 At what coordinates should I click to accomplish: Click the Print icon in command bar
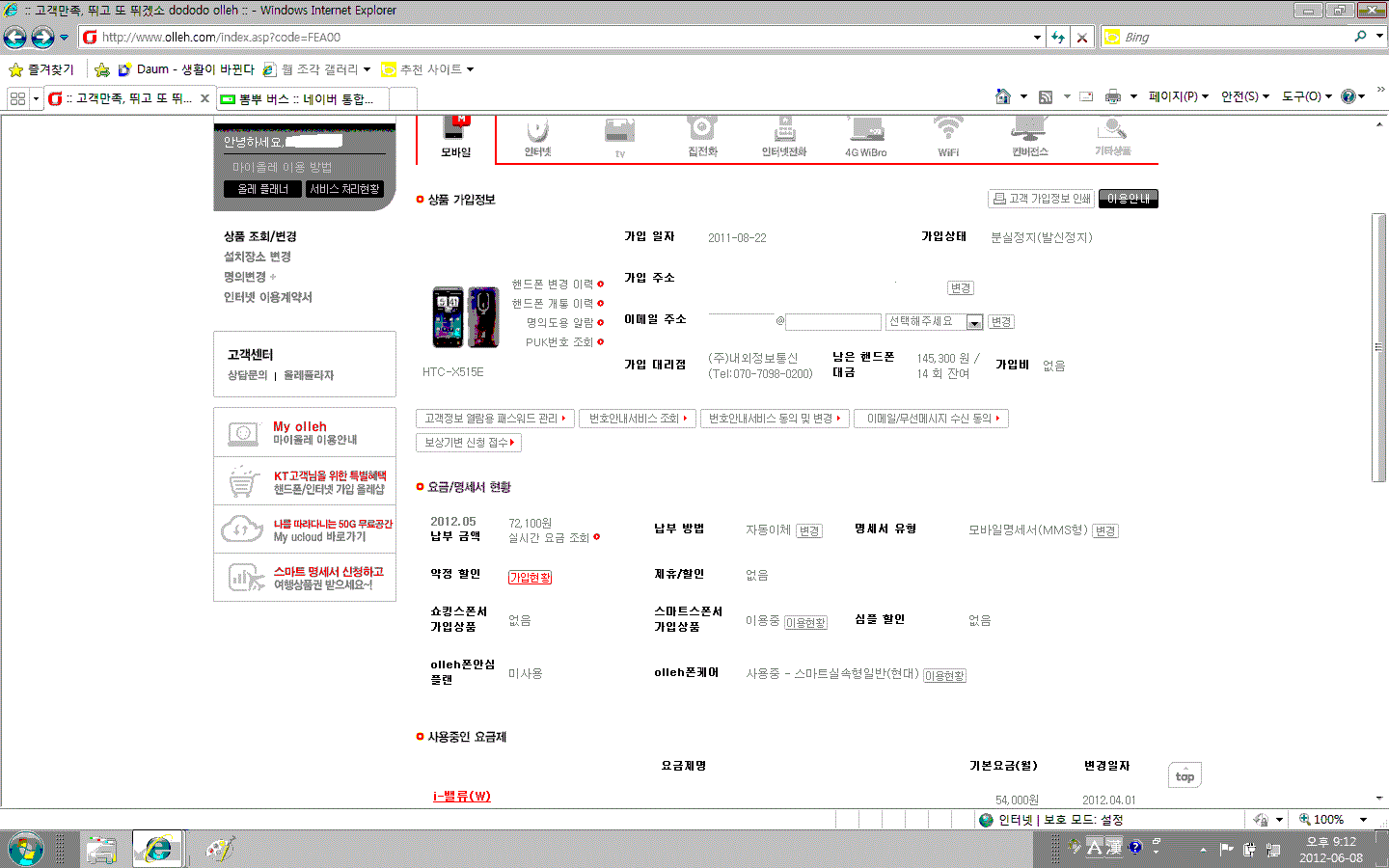(1113, 96)
